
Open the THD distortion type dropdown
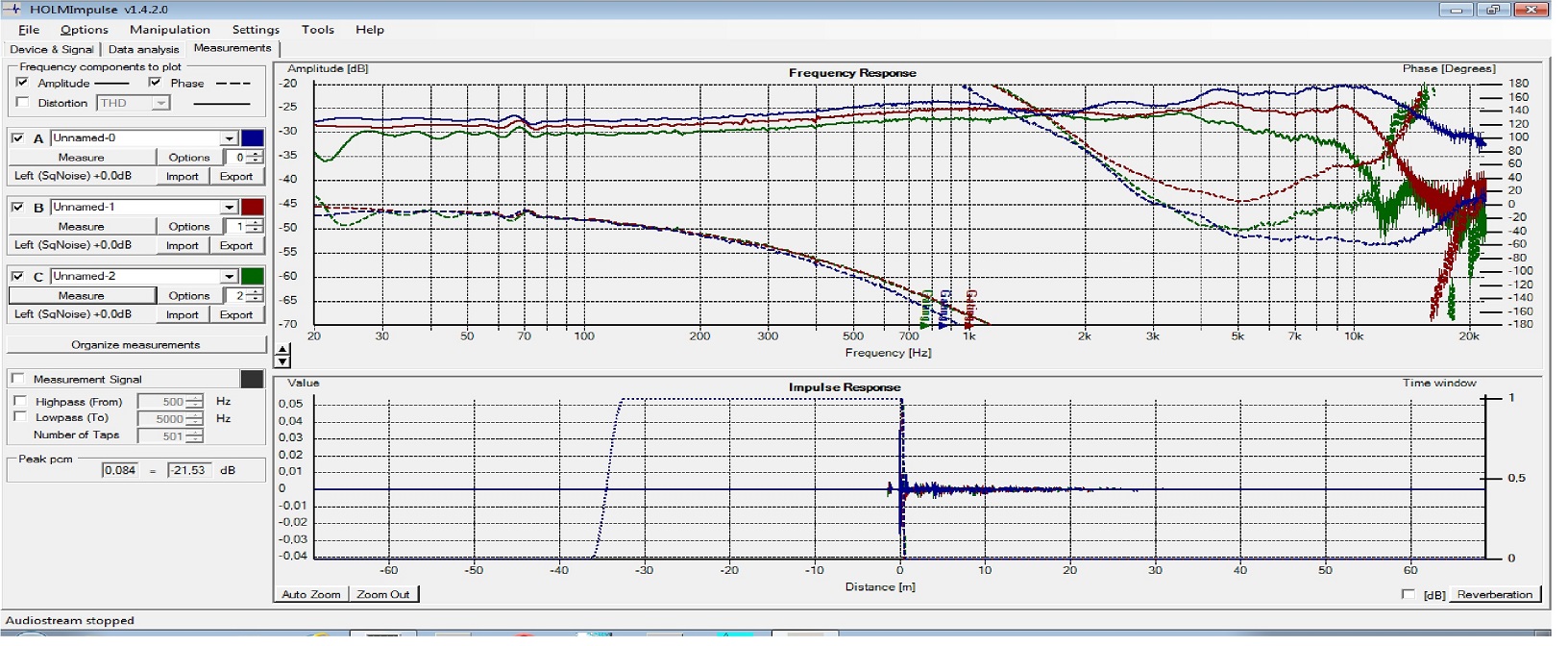pos(160,103)
